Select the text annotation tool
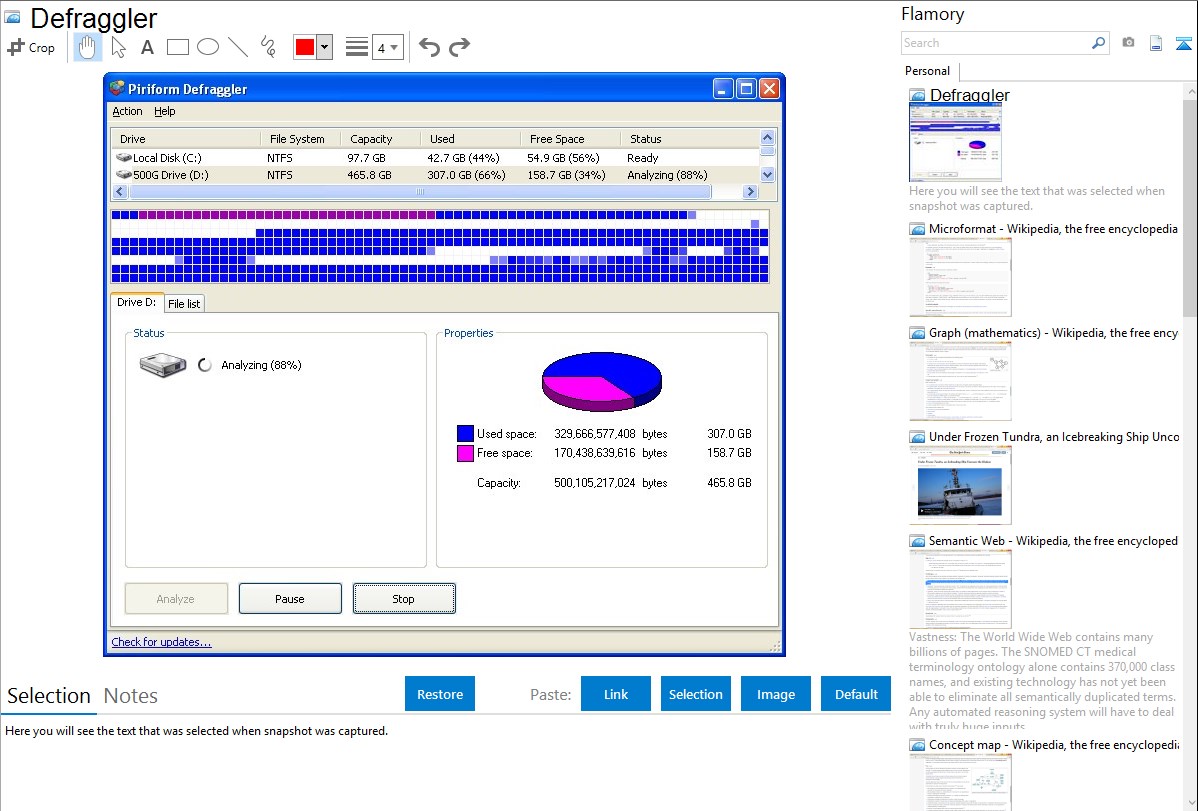This screenshot has height=811, width=1198. (147, 47)
